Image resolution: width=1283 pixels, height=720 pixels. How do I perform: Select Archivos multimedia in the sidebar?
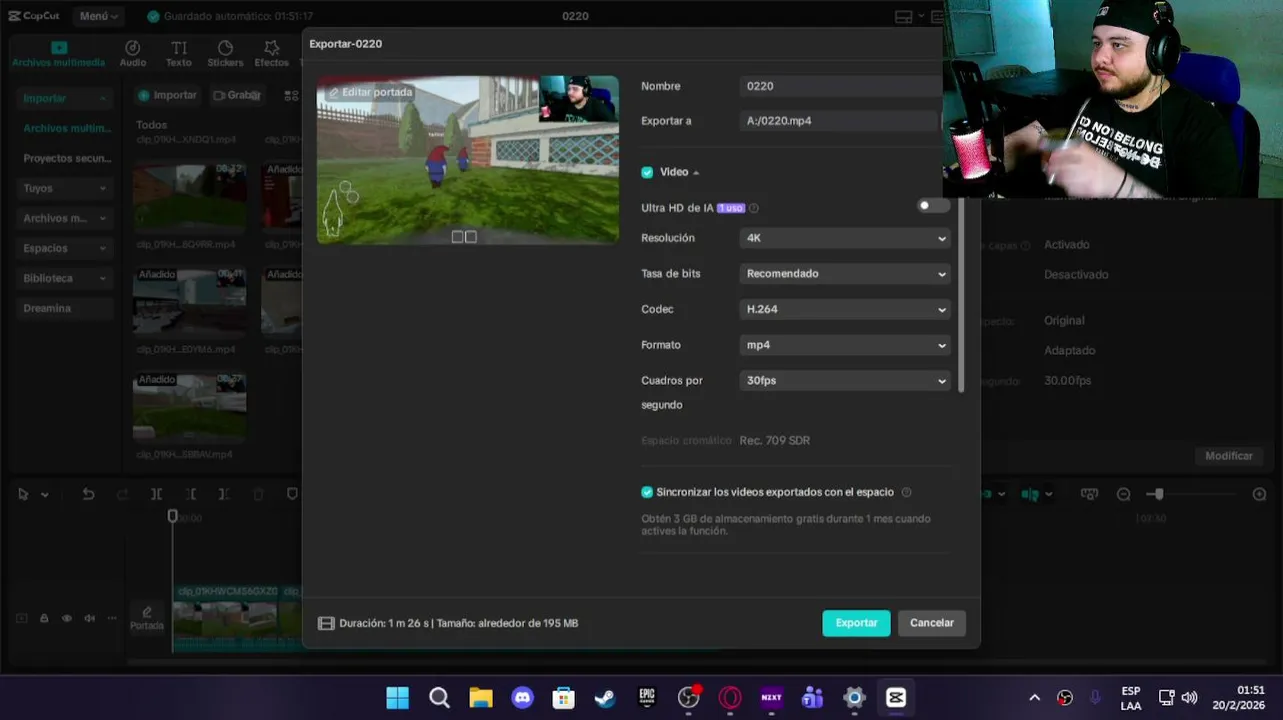tap(66, 128)
